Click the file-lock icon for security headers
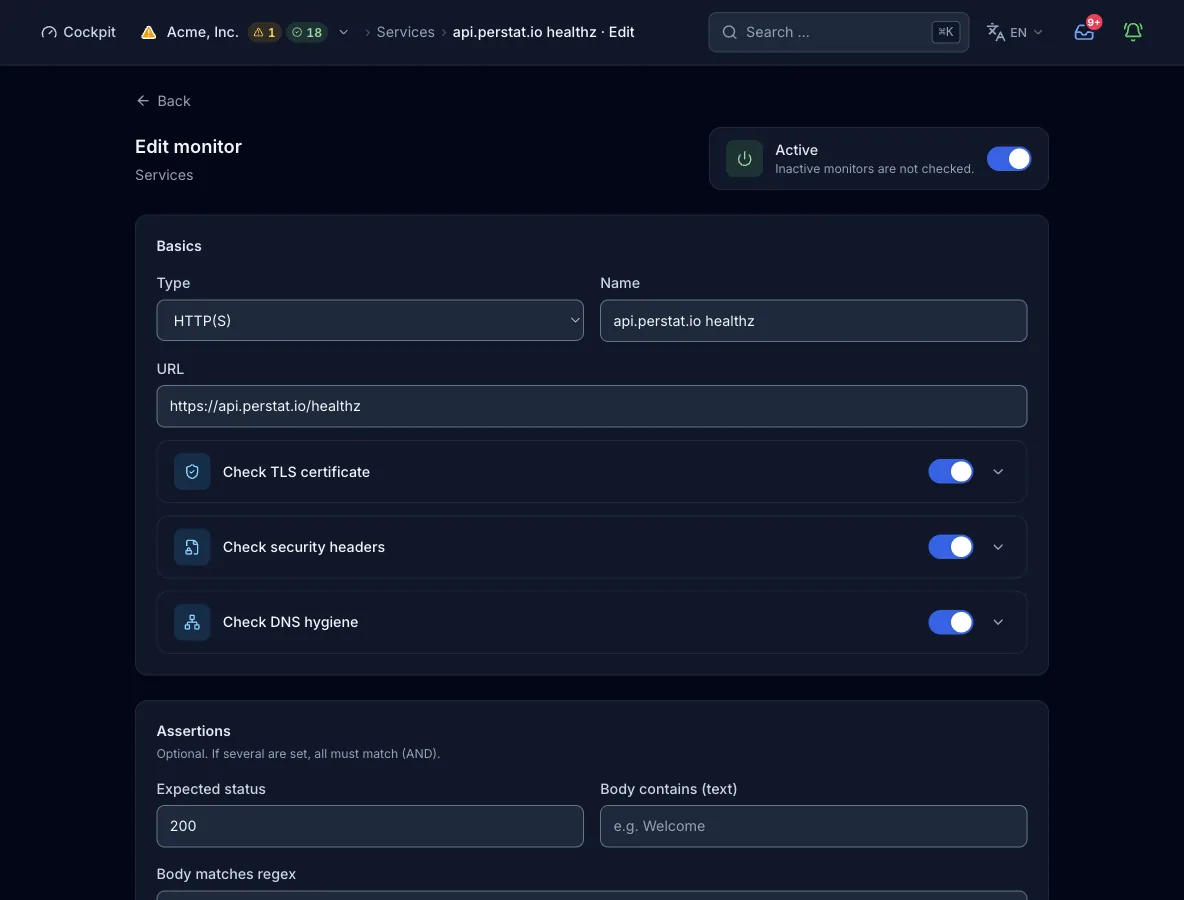Image resolution: width=1184 pixels, height=900 pixels. 192,547
